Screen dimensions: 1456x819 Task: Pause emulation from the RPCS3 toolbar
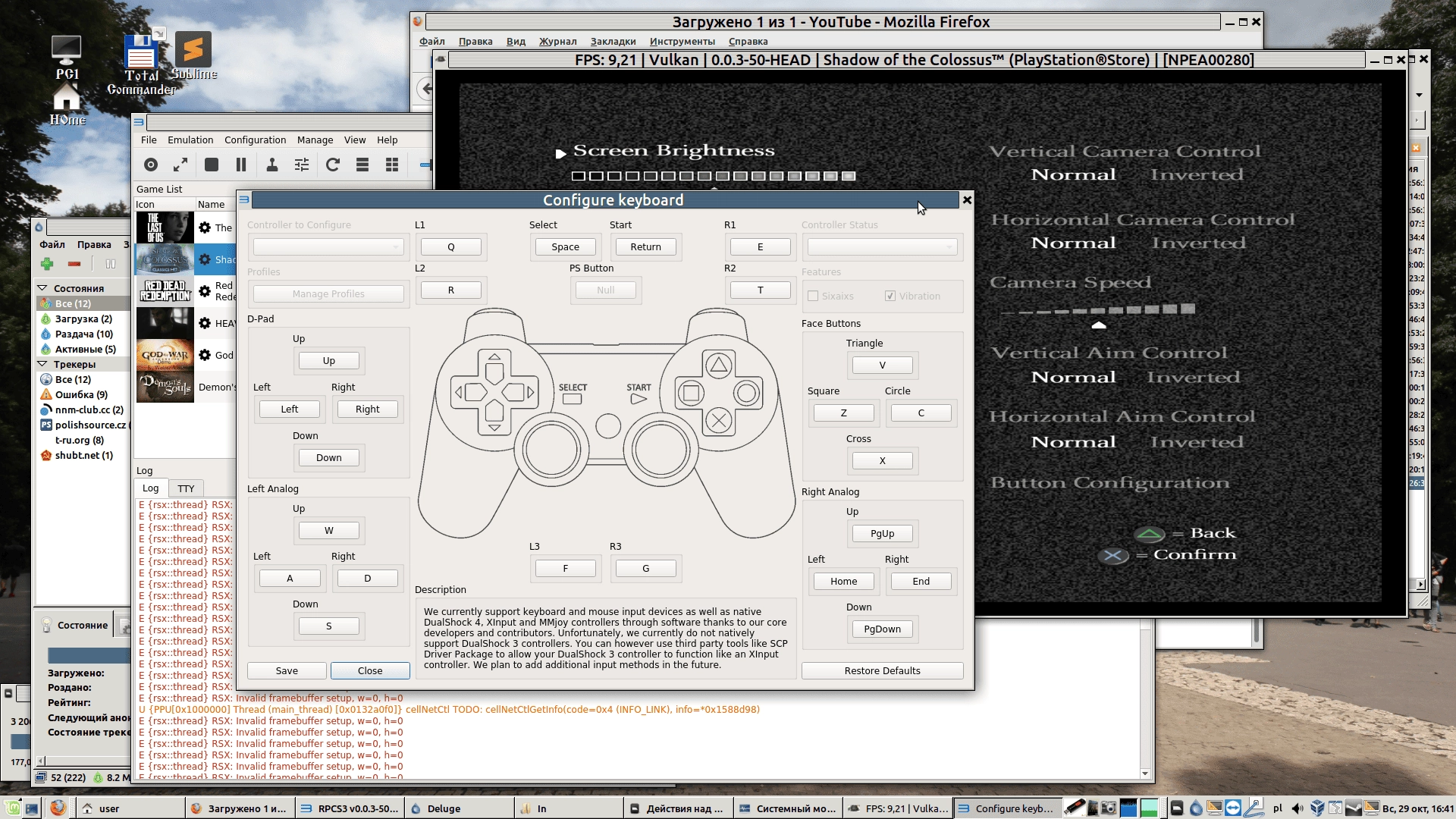(241, 165)
